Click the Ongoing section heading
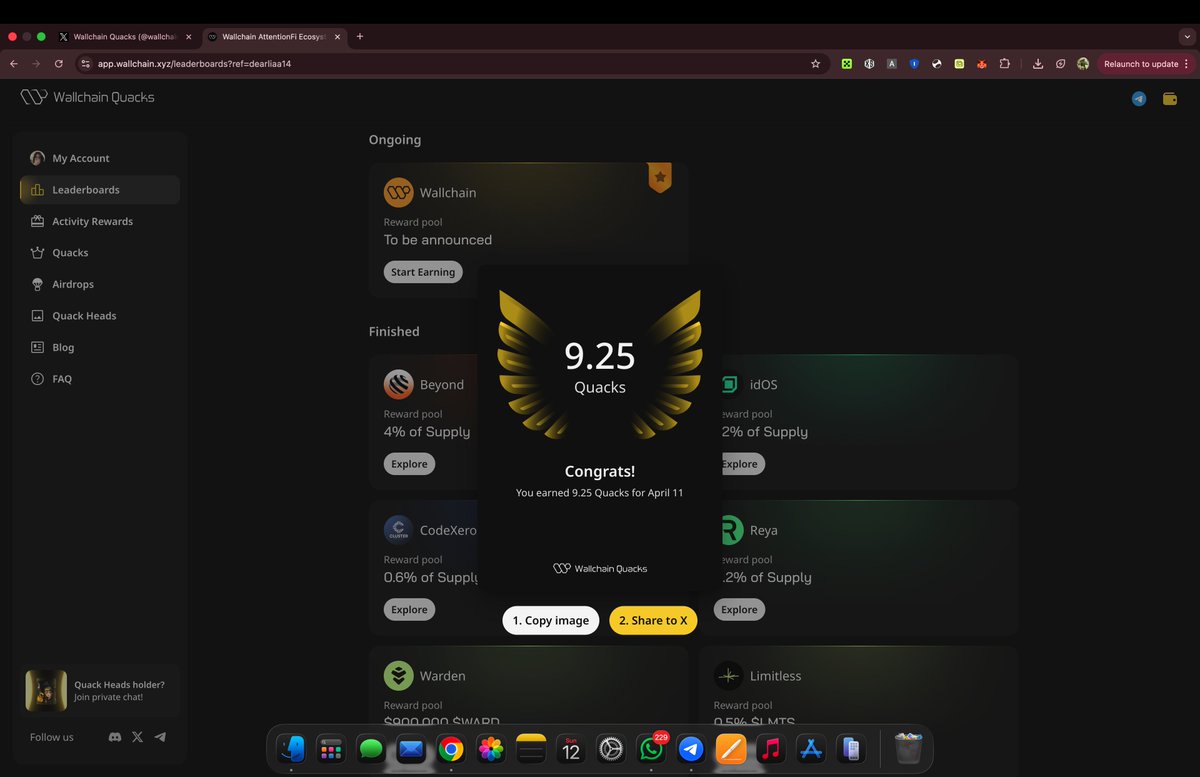1200x777 pixels. coord(395,140)
